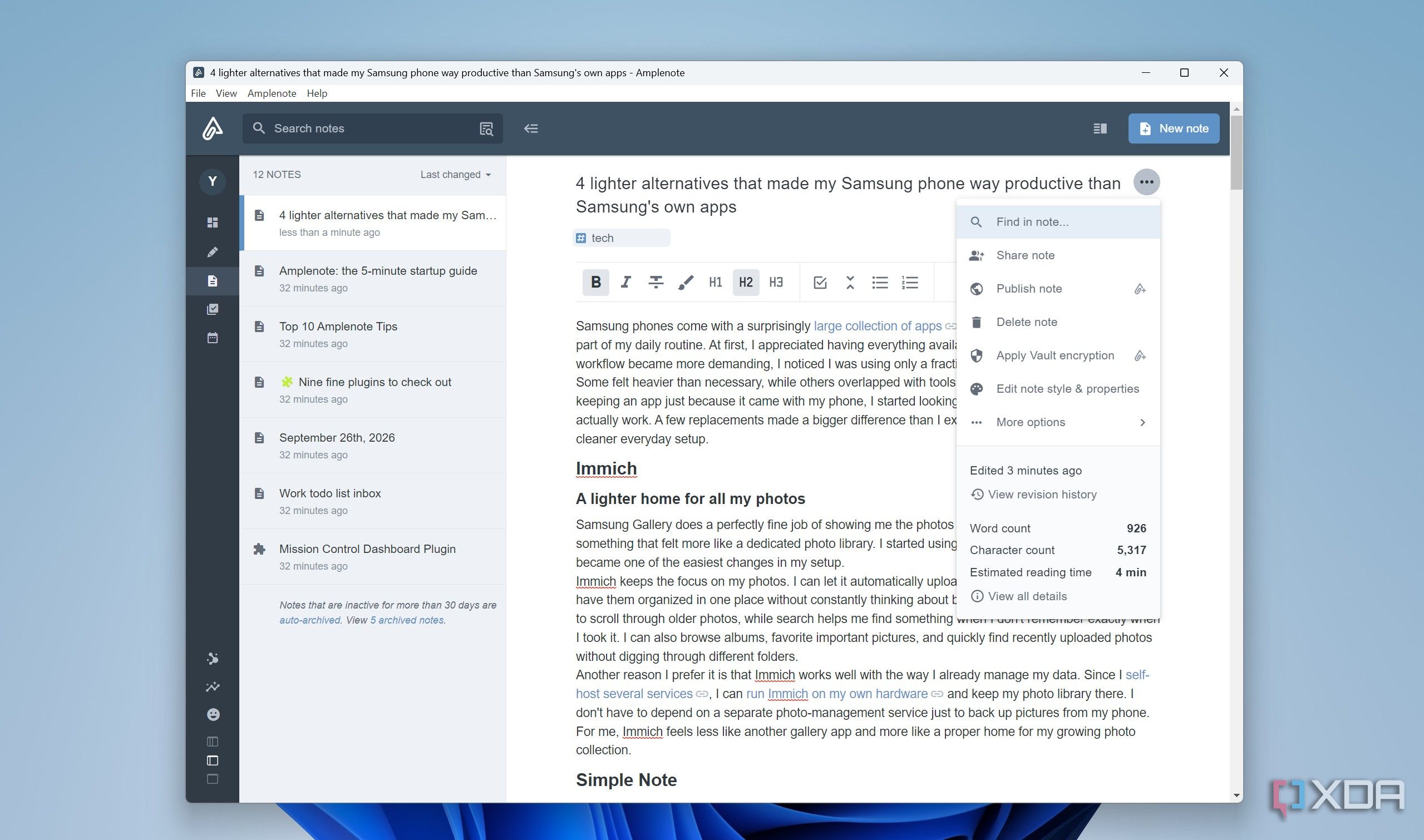1424x840 pixels.
Task: Open 'Nine fine plugins to check out' note
Action: [373, 389]
